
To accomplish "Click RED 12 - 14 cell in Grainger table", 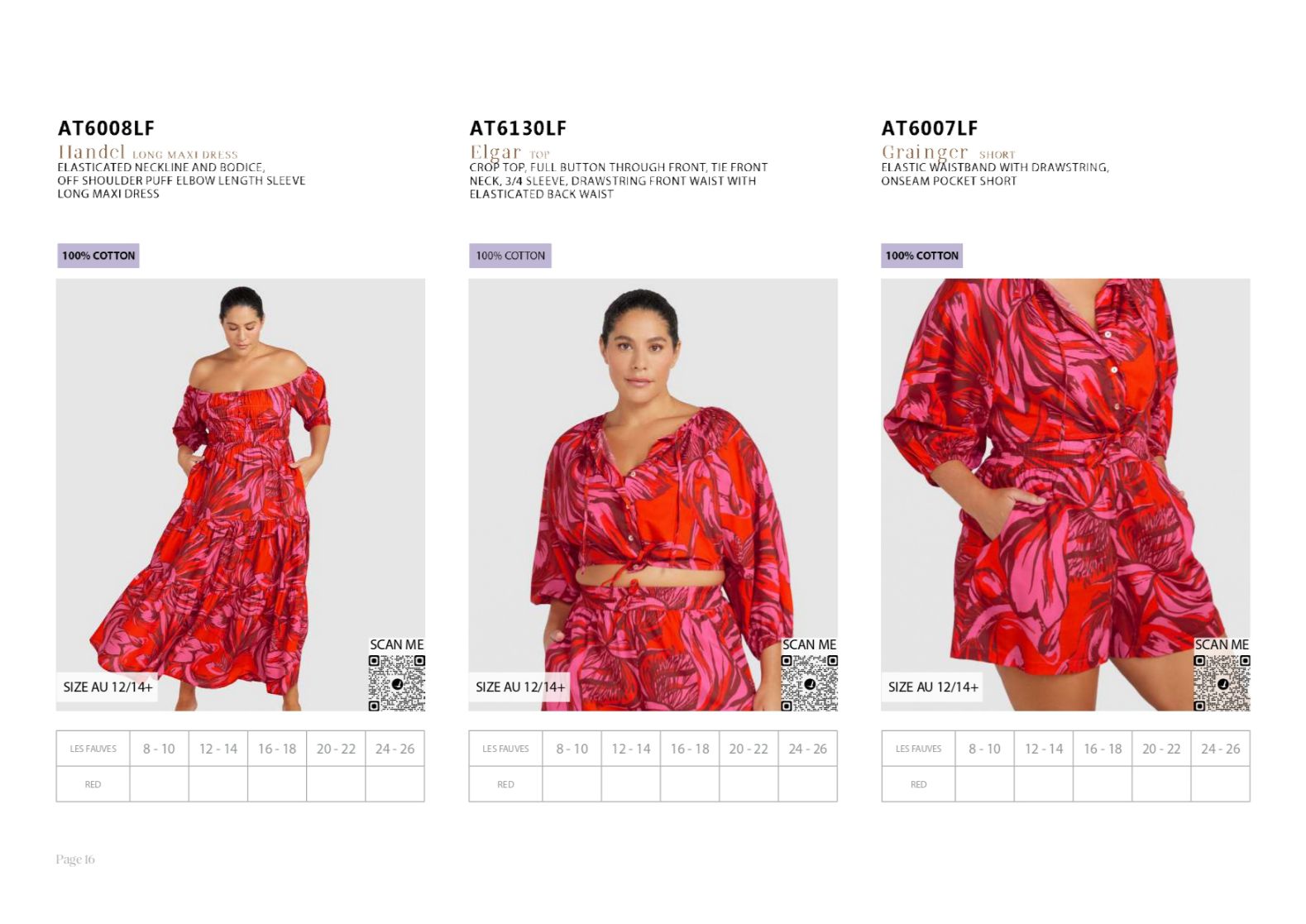I will coord(1044,784).
